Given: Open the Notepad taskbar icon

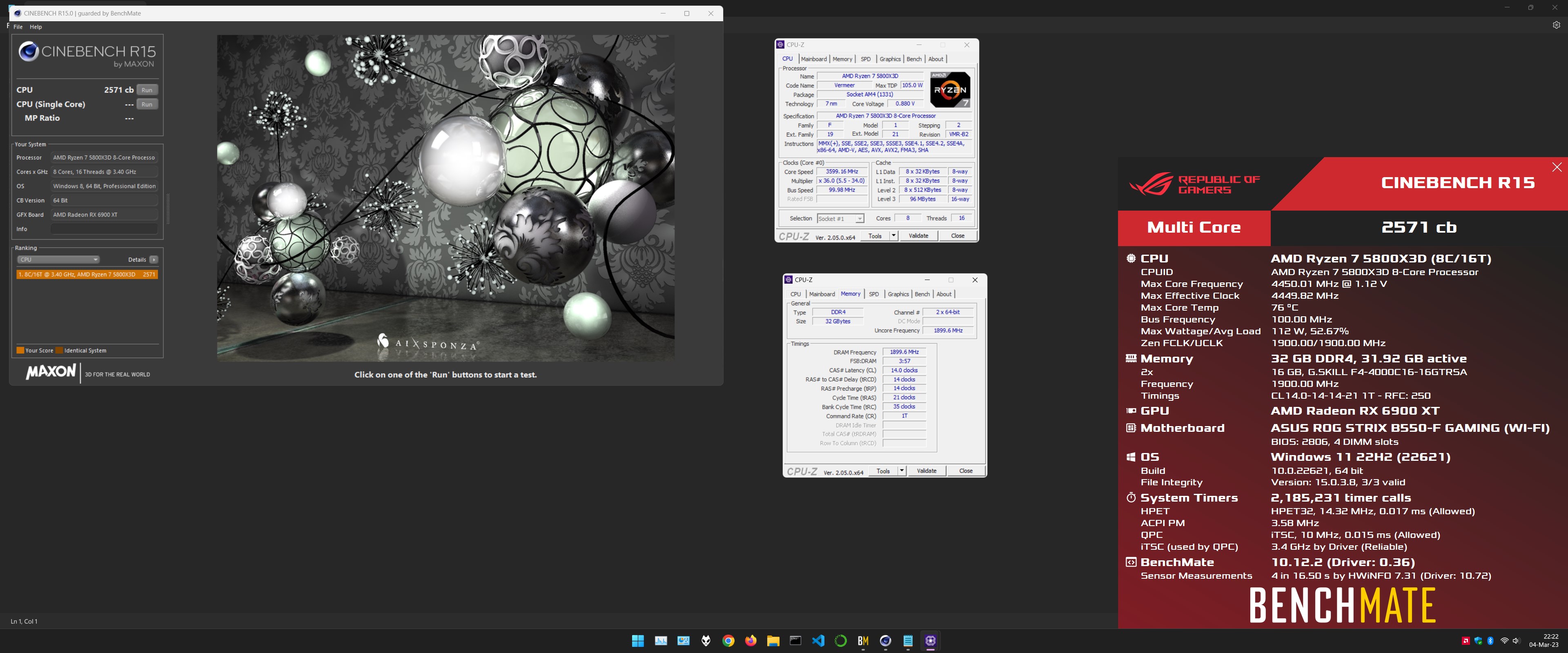Looking at the screenshot, I should pos(908,640).
